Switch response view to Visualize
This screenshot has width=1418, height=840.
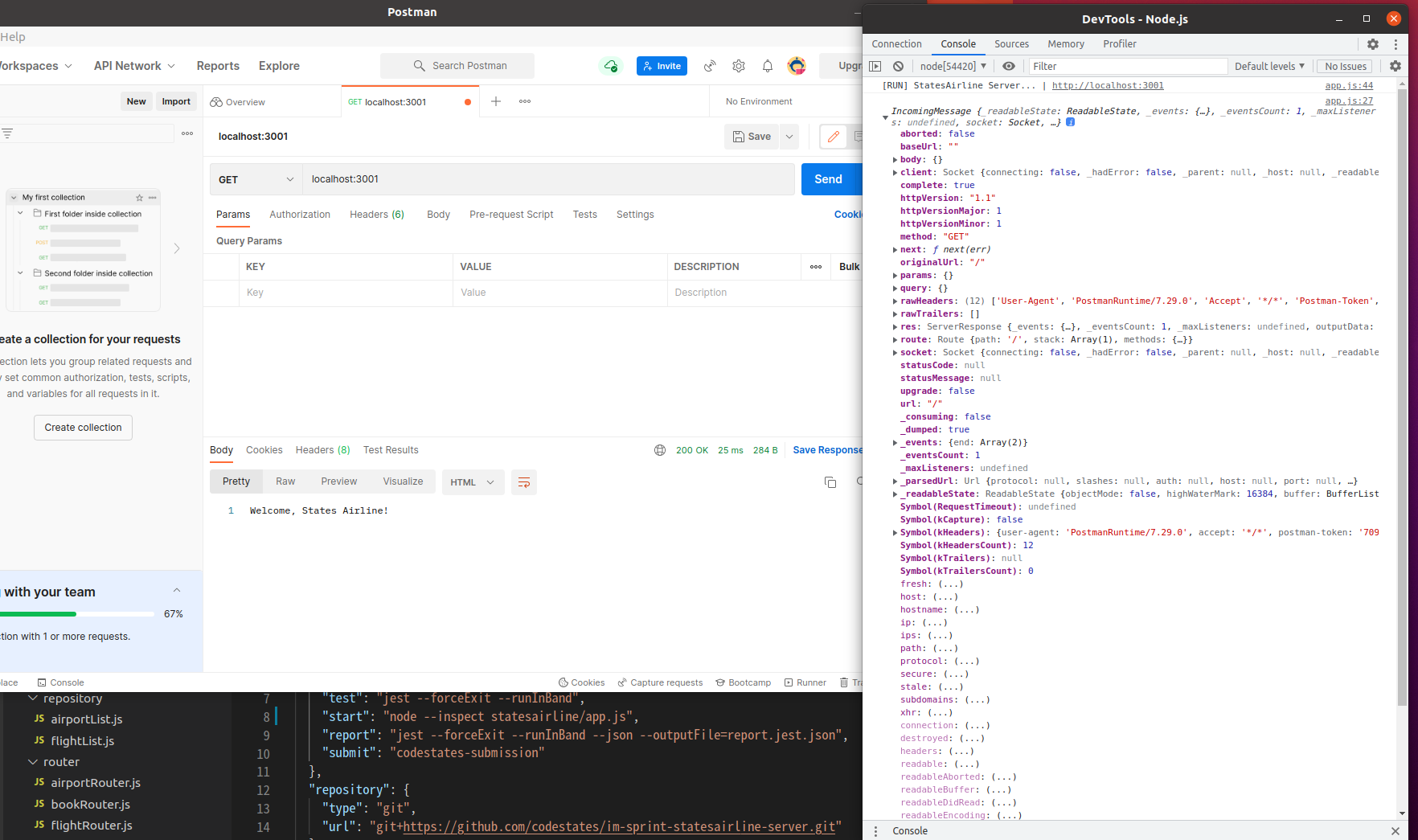coord(403,481)
